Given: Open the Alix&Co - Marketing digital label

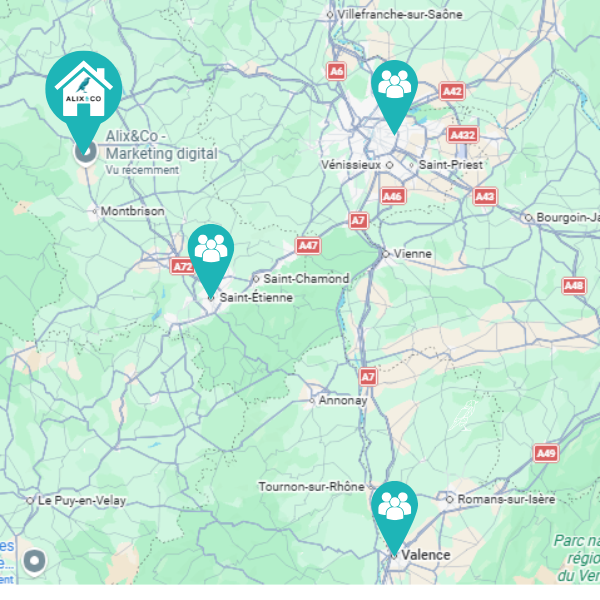Looking at the screenshot, I should tap(161, 145).
